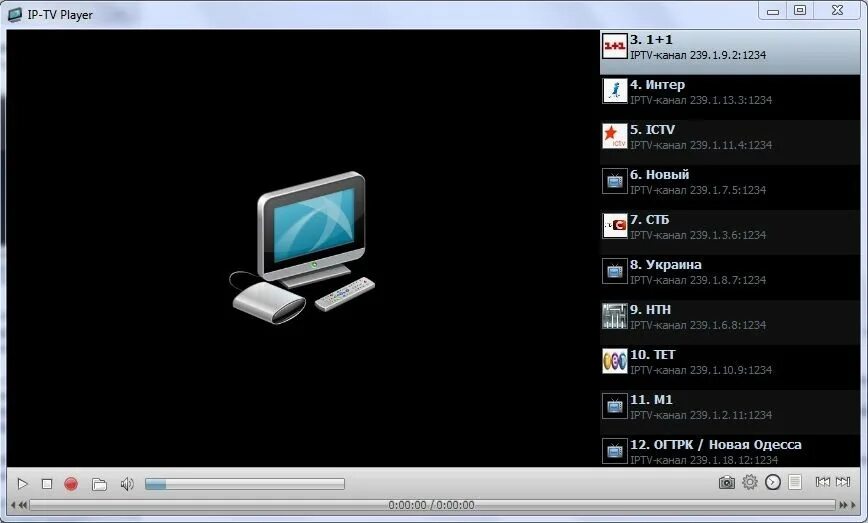Click the playback seek bar

point(432,505)
